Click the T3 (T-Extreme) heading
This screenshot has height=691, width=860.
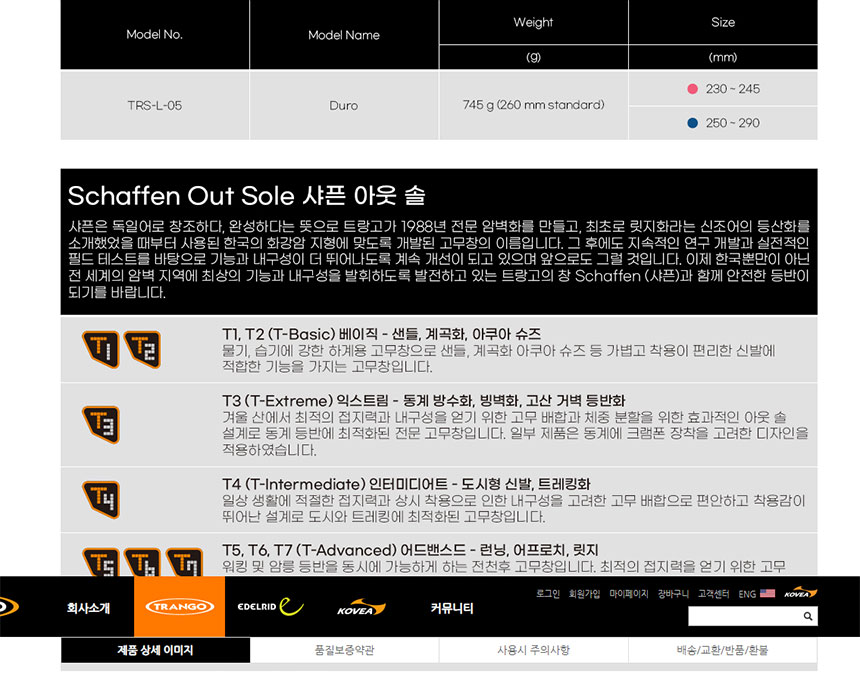424,400
